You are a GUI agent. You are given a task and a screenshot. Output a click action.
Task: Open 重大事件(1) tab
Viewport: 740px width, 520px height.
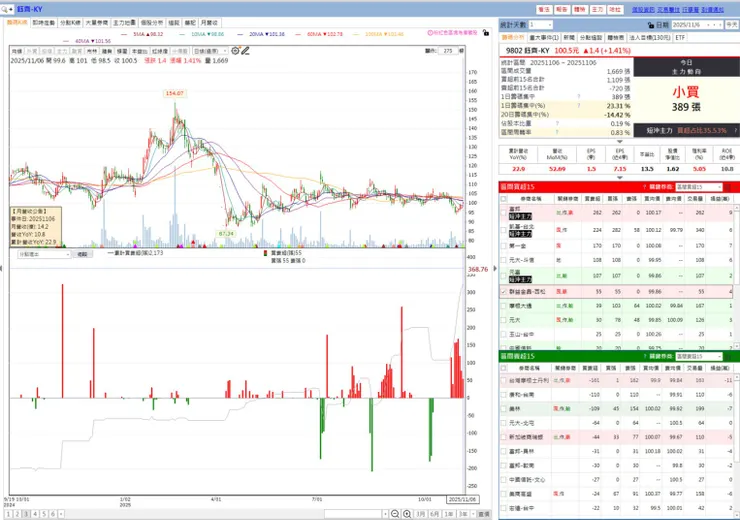[x=544, y=37]
